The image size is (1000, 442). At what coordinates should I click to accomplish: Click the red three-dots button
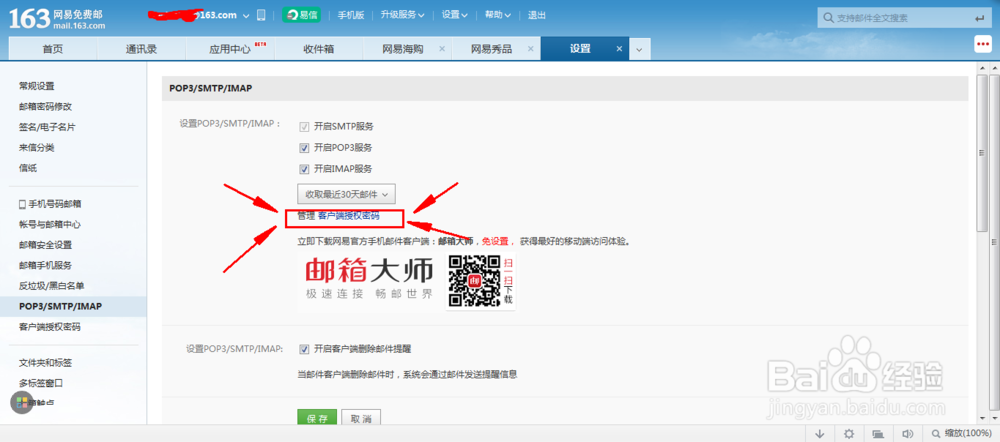pos(983,44)
